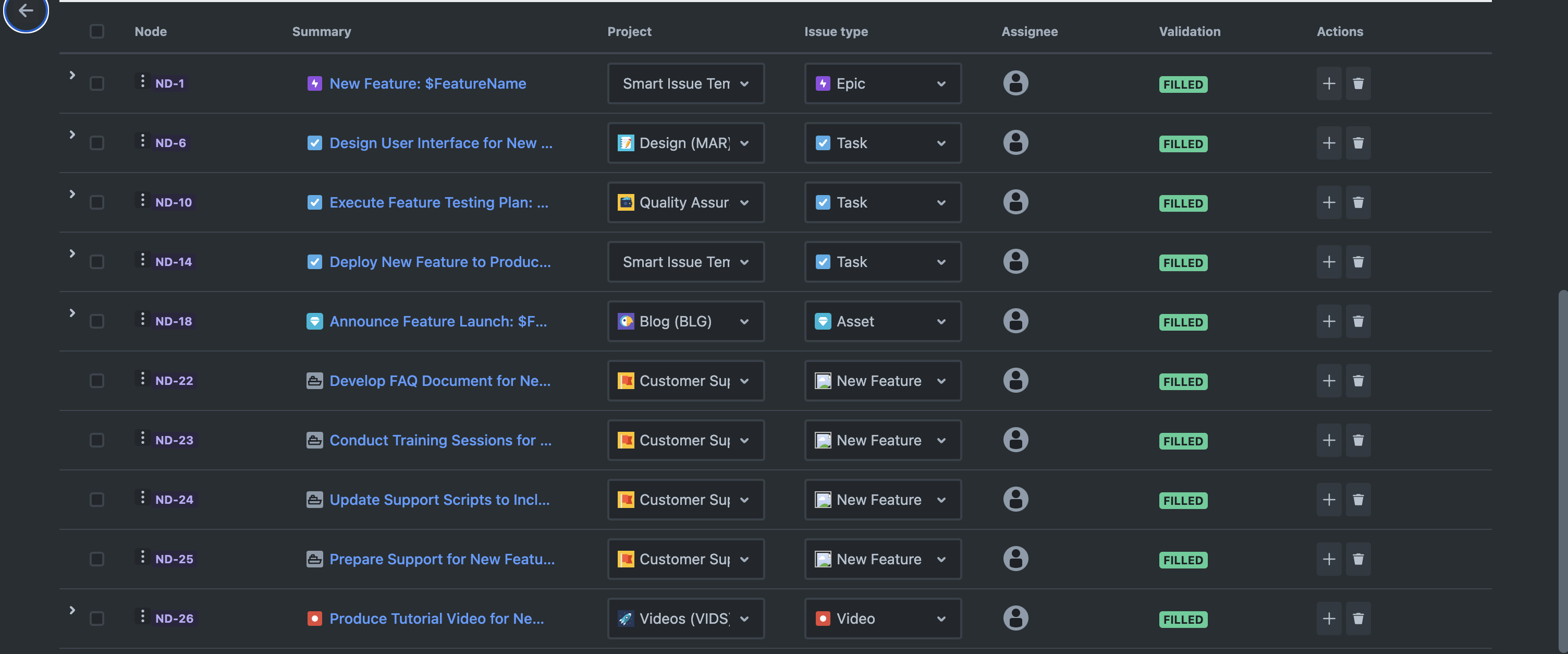Open 'Produce Tutorial Video' summary link
Screen dimensions: 1568x654
point(436,618)
